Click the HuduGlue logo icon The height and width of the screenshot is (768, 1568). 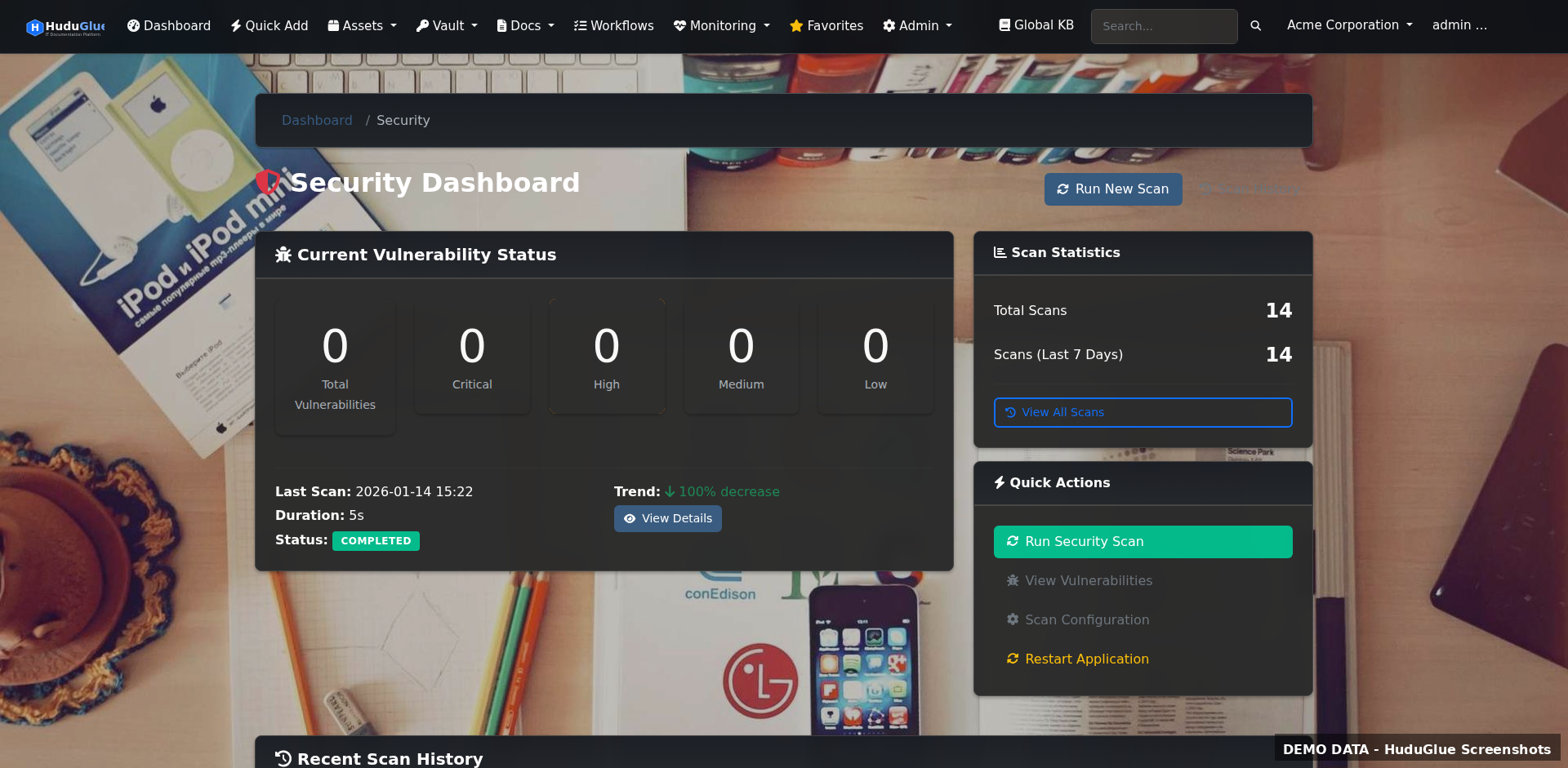pyautogui.click(x=33, y=26)
